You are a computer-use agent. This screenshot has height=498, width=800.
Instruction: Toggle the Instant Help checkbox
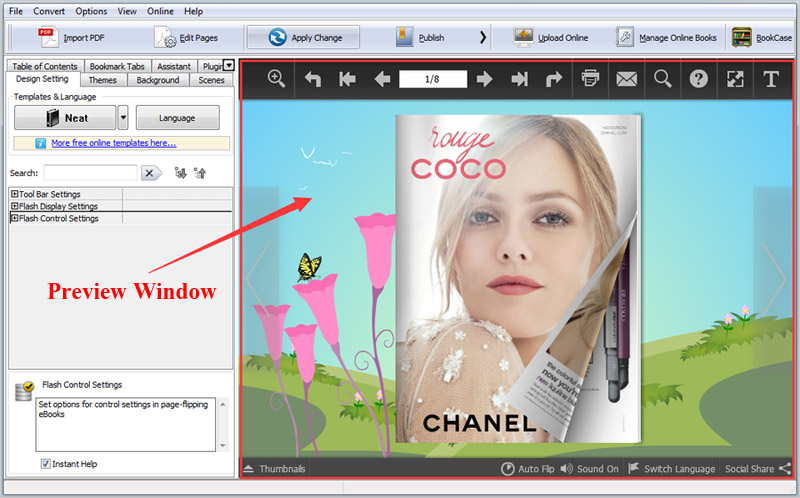(46, 464)
